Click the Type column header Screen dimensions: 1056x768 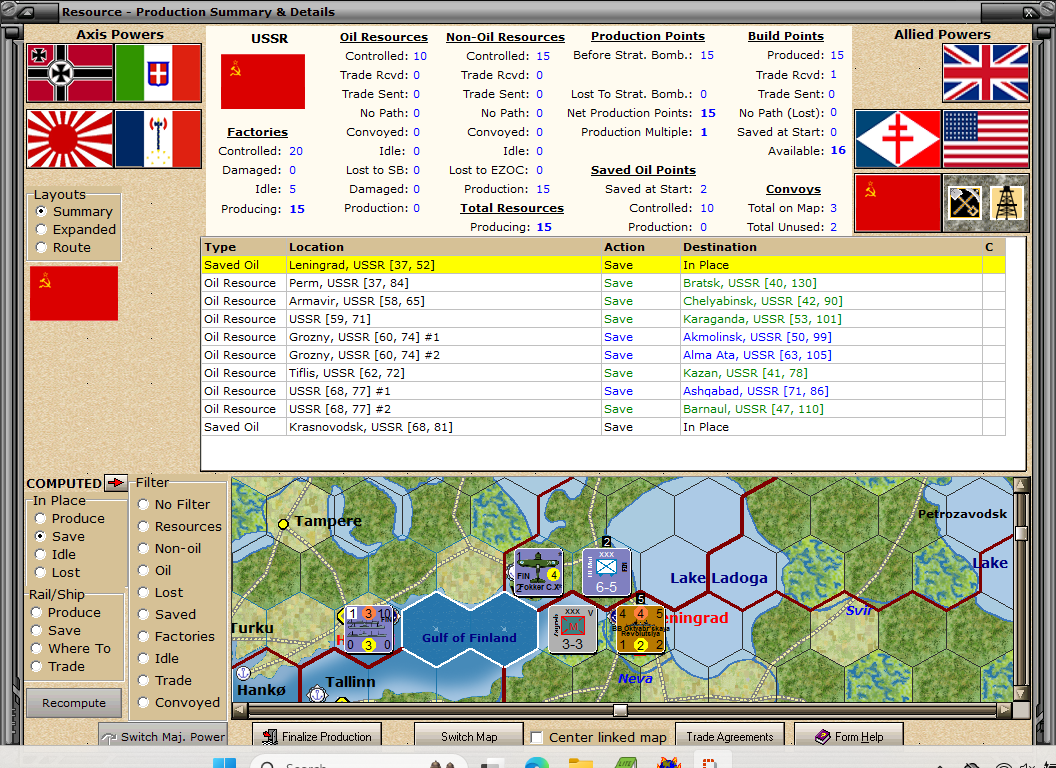(244, 247)
